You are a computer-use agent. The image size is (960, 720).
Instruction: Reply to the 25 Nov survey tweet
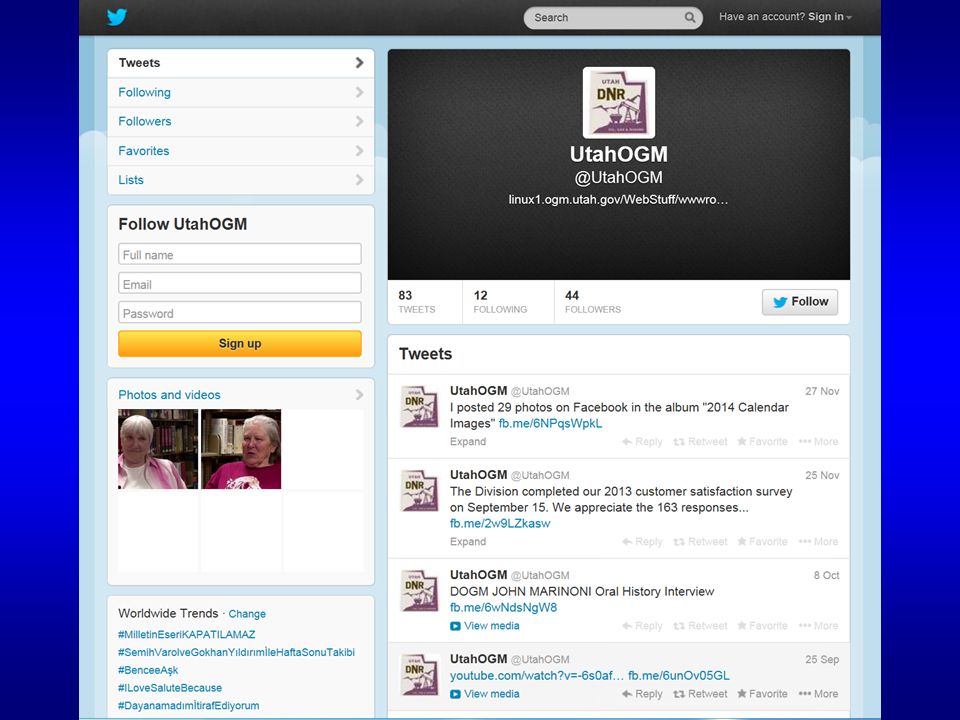coord(642,541)
